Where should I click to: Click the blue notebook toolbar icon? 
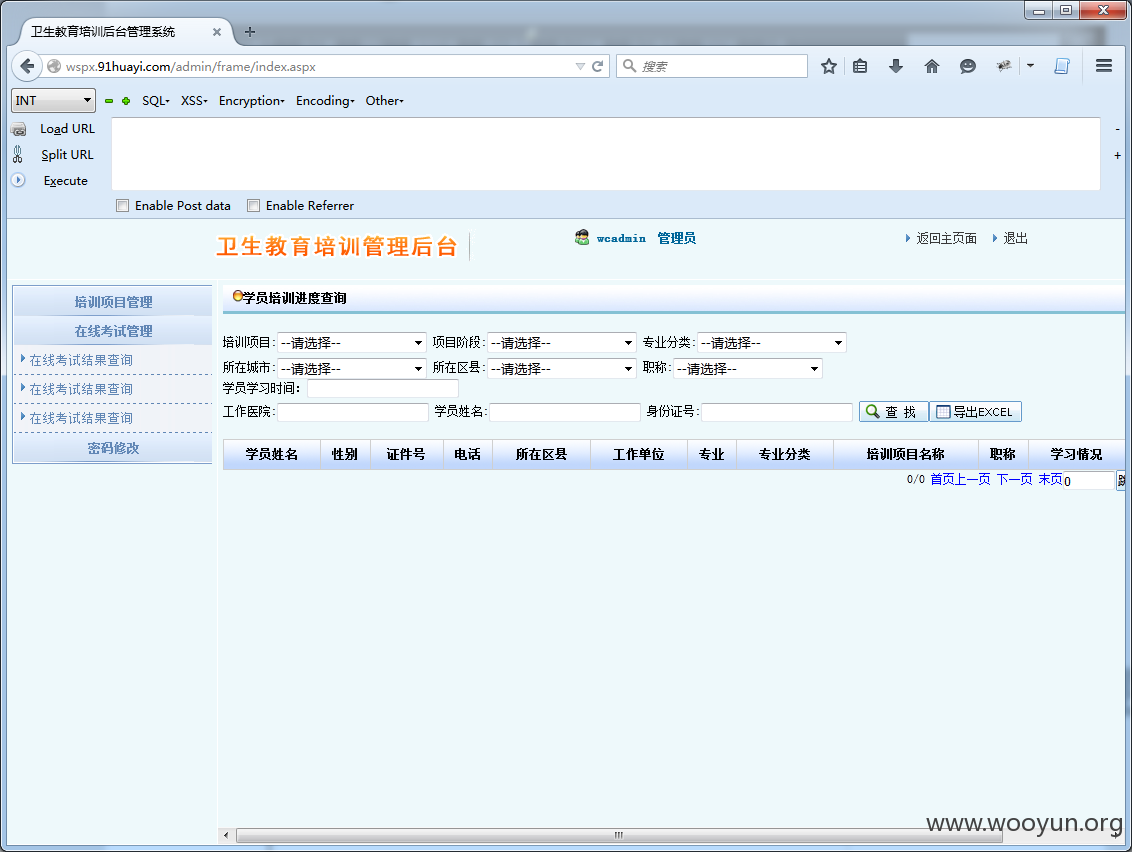[x=1062, y=66]
